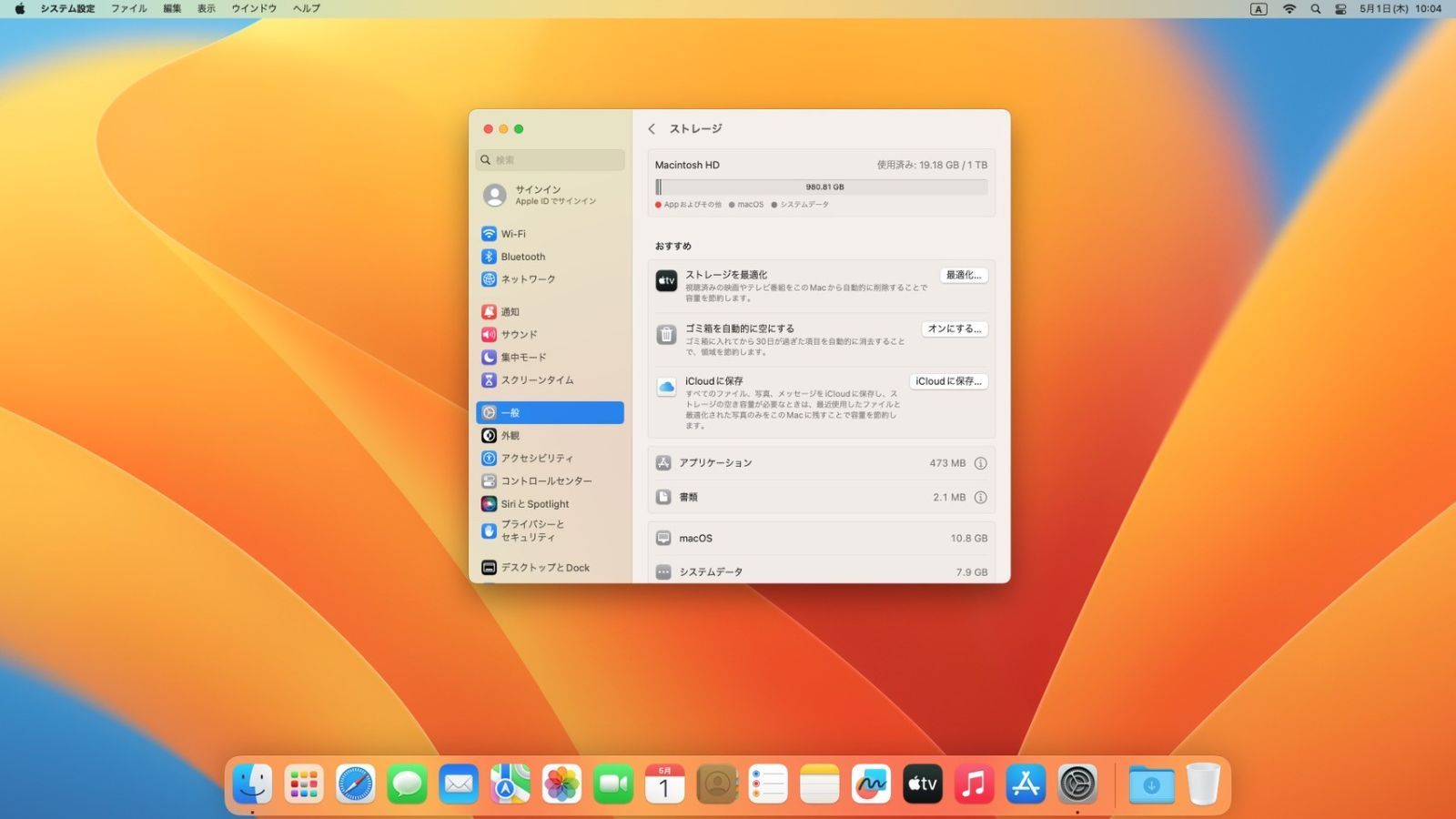The width and height of the screenshot is (1456, 819).
Task: Open 外観 settings pane
Action: [x=550, y=435]
